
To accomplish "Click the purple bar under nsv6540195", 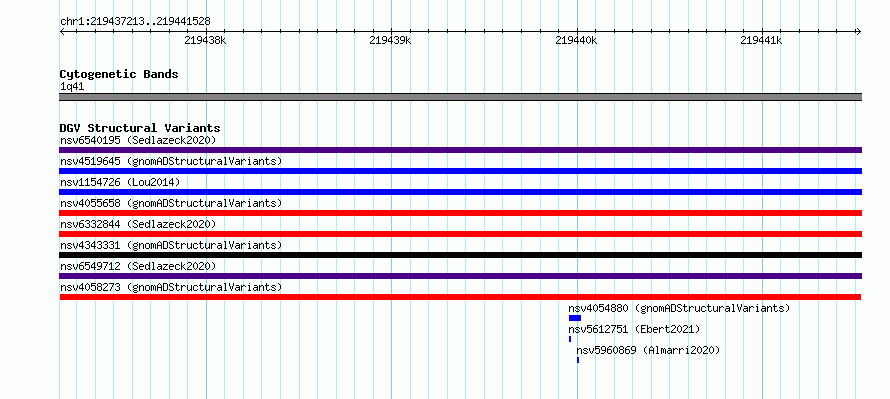I will (460, 150).
